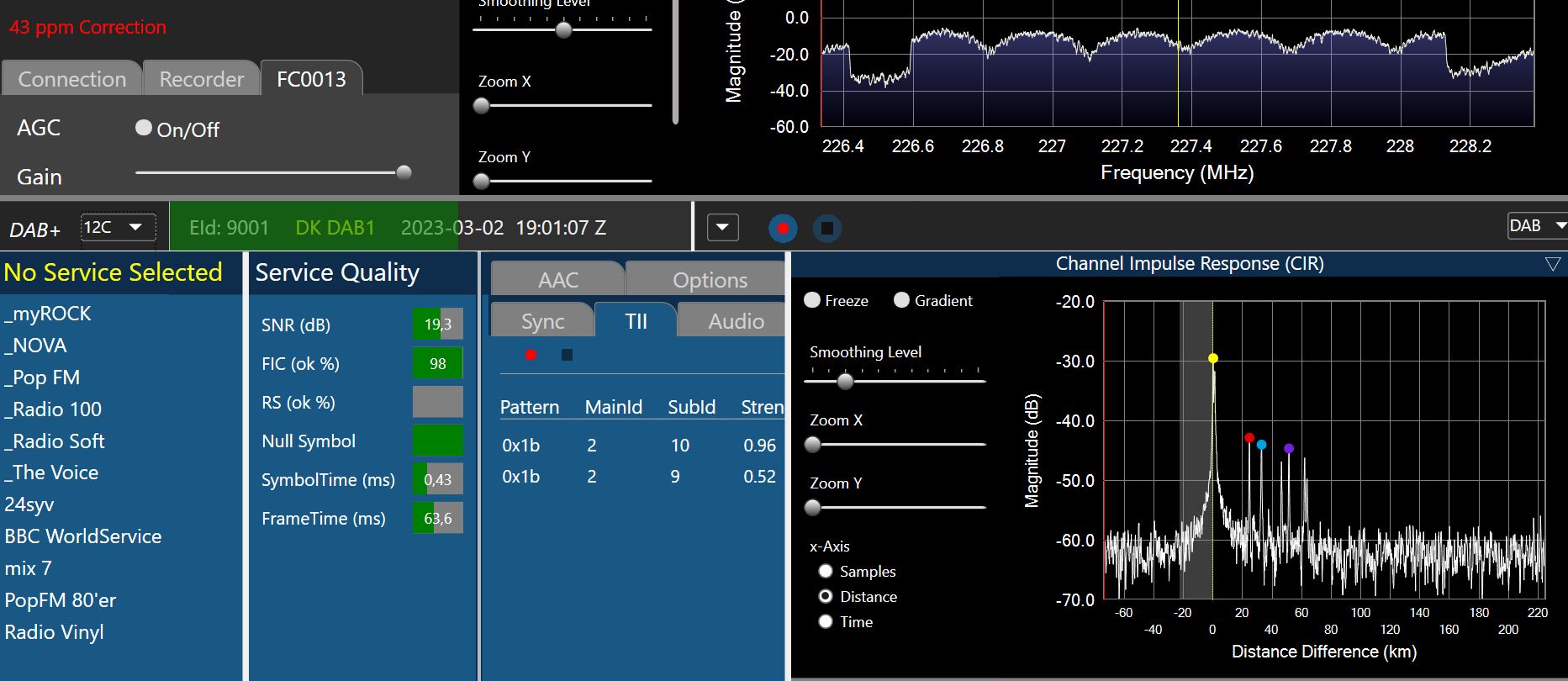Select BBC WorldService from service list
Viewport: 1568px width, 681px height.
click(83, 536)
